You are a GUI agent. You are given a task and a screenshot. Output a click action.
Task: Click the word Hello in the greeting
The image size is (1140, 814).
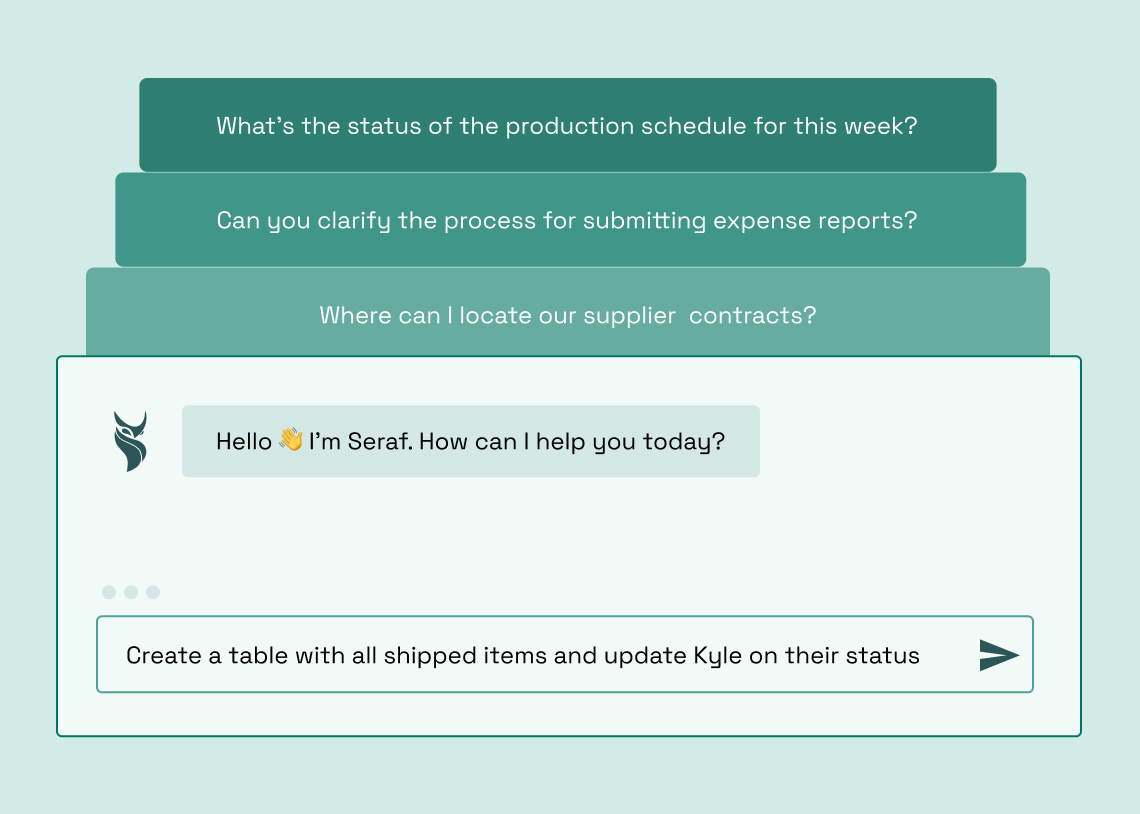click(x=244, y=441)
